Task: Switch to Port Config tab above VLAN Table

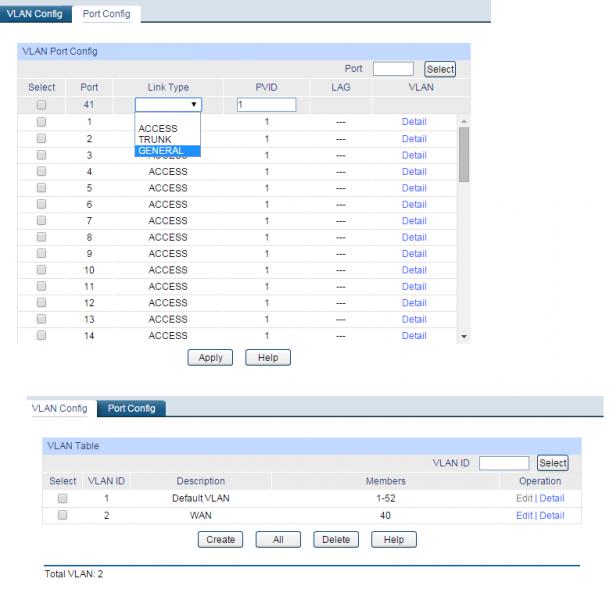Action: pos(131,408)
